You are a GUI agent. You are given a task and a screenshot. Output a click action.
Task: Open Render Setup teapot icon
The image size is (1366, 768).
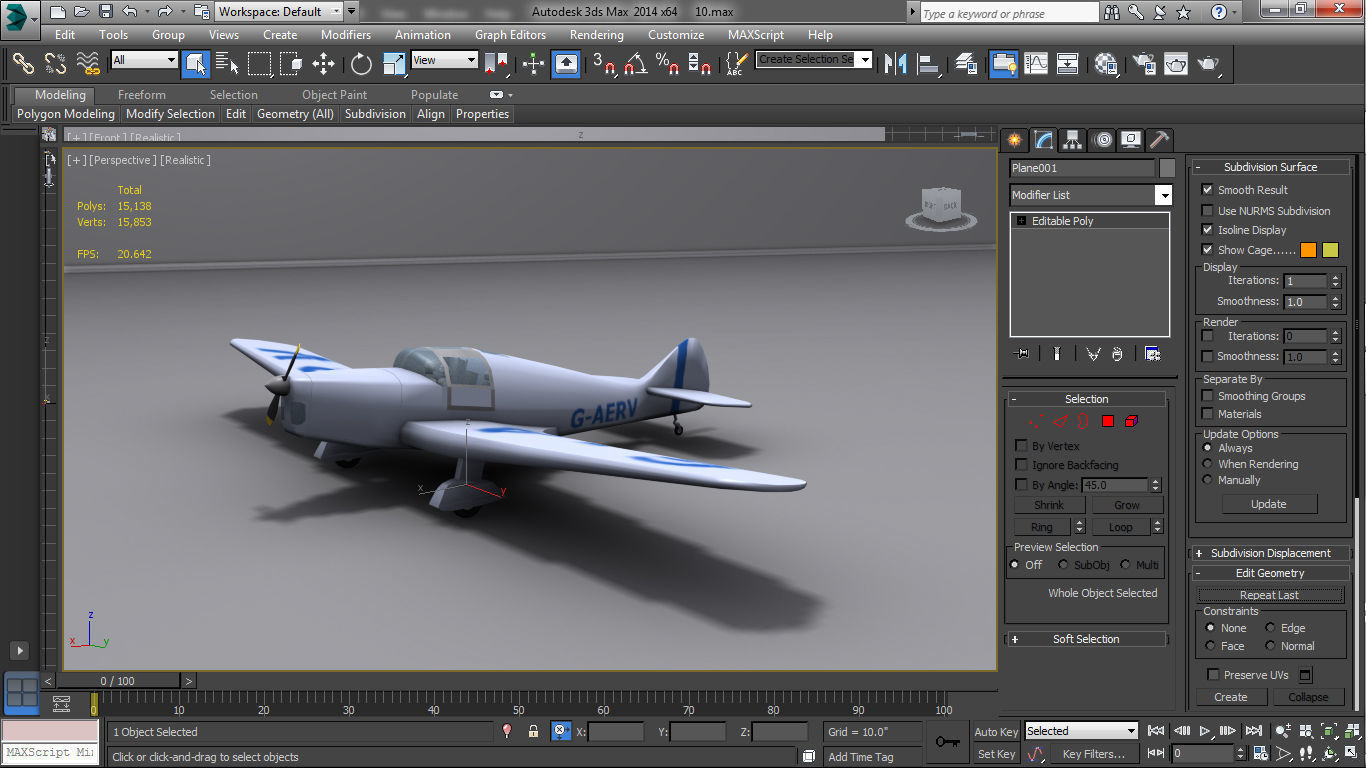(x=1144, y=64)
